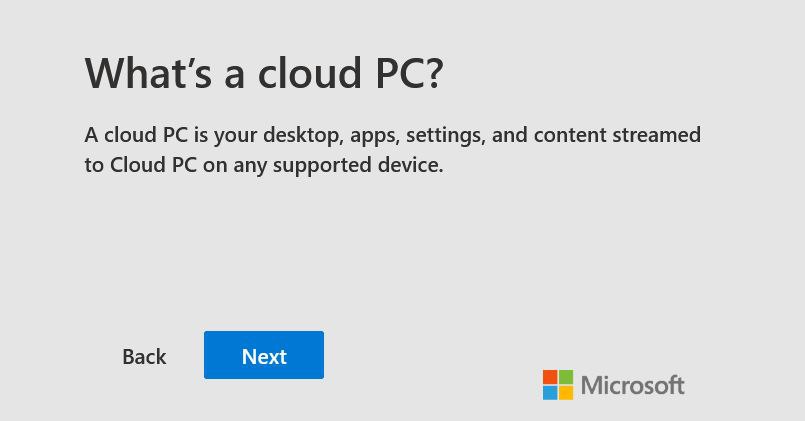The height and width of the screenshot is (421, 805).
Task: Select the red square in Microsoft logo
Action: [550, 377]
